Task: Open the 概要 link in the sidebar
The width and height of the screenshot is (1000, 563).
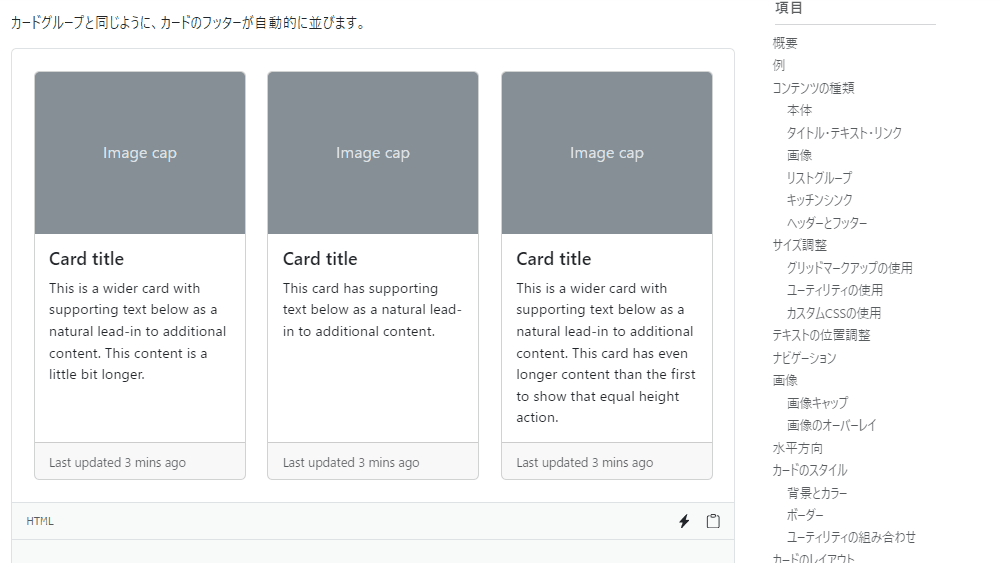Action: pos(784,43)
